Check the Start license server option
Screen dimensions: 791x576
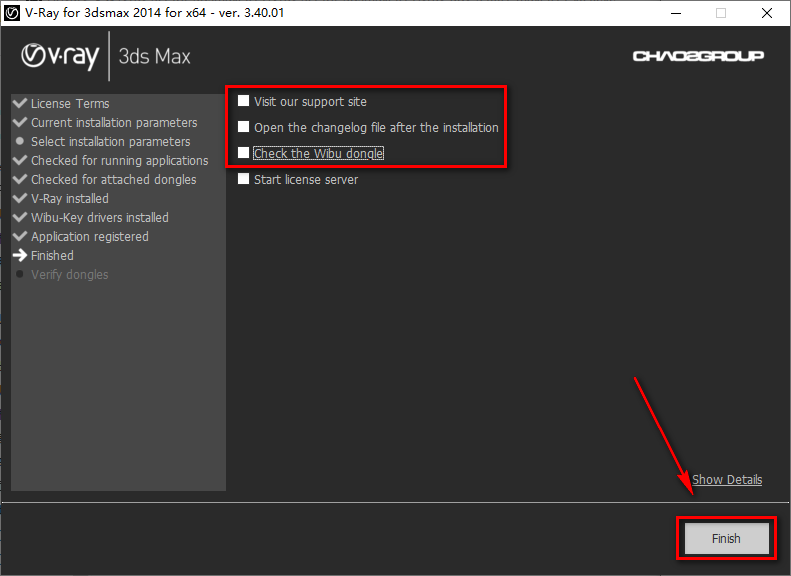(243, 179)
